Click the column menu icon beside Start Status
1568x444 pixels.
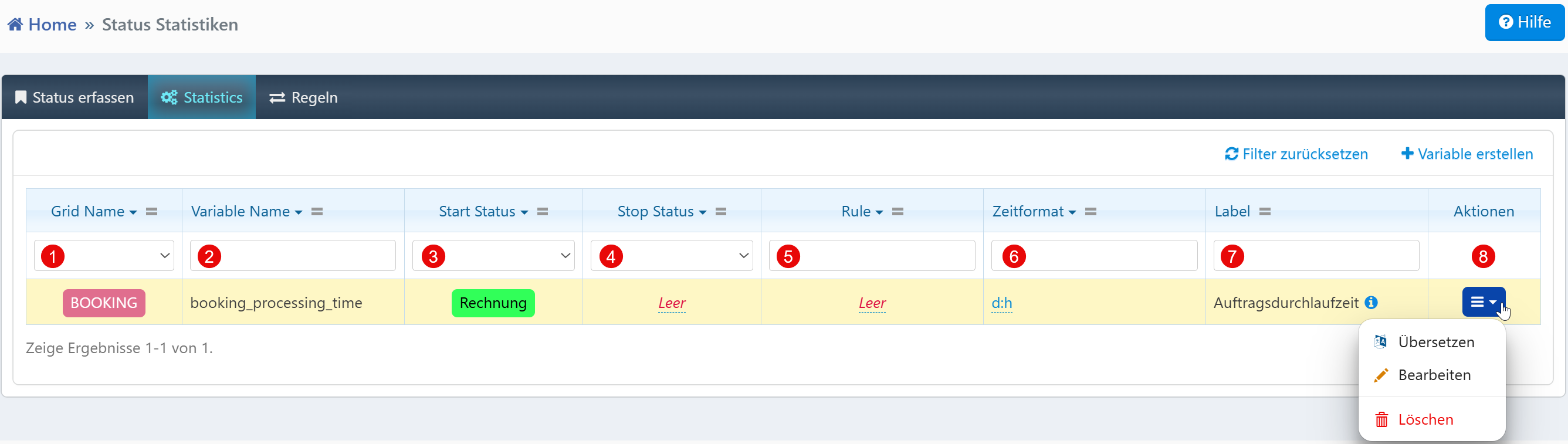[x=543, y=212]
